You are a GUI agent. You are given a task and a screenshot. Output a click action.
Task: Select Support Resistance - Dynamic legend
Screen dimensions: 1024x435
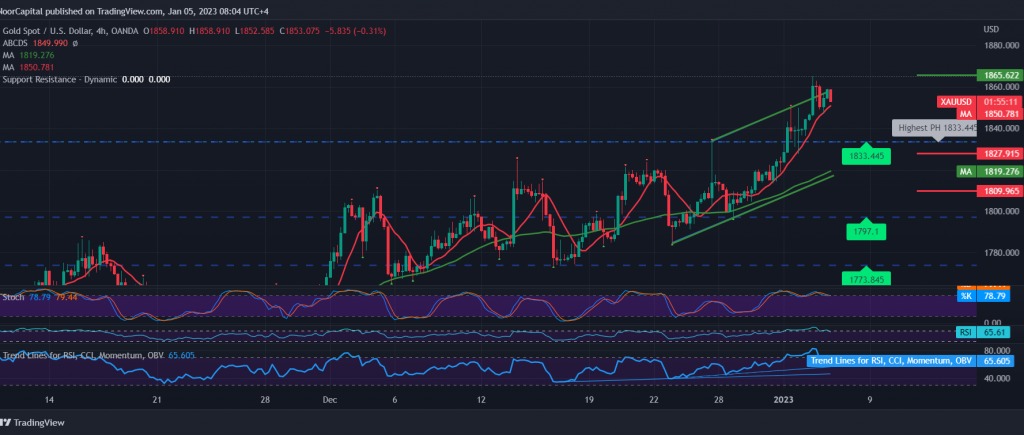tap(60, 79)
